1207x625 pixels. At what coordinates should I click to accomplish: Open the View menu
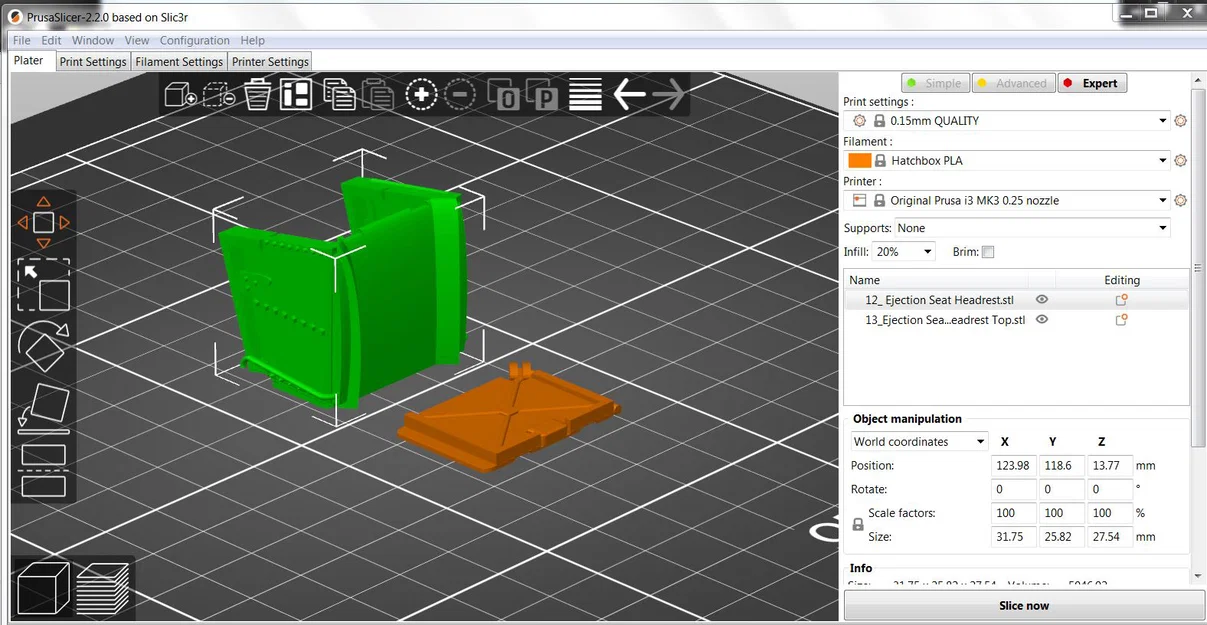137,40
